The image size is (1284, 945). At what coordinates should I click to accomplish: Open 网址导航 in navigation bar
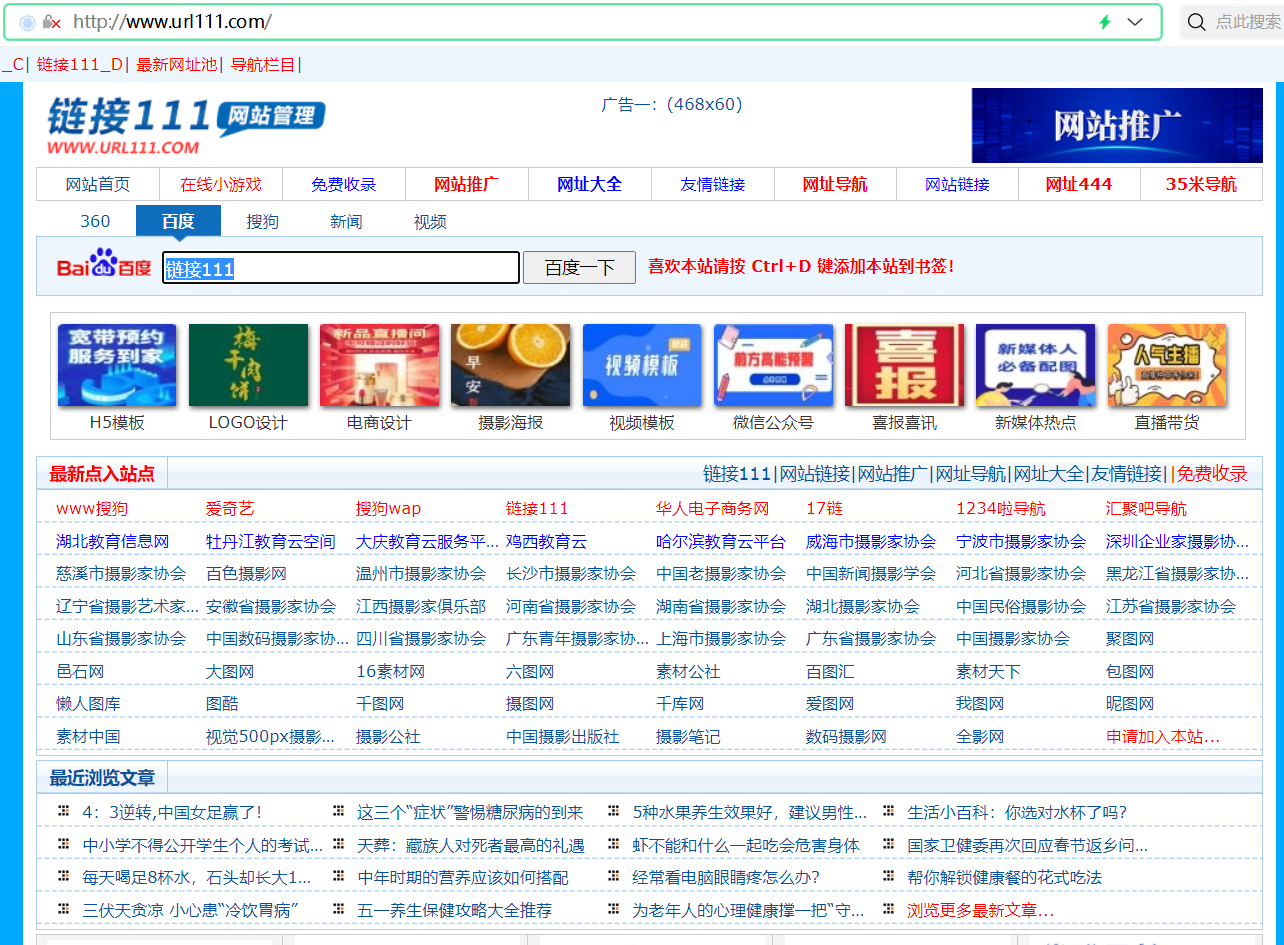[x=835, y=184]
